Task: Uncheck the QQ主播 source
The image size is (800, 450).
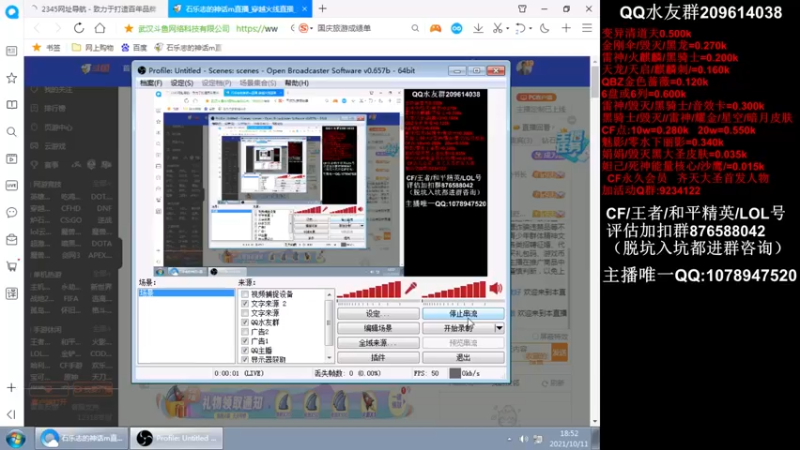Action: click(245, 351)
